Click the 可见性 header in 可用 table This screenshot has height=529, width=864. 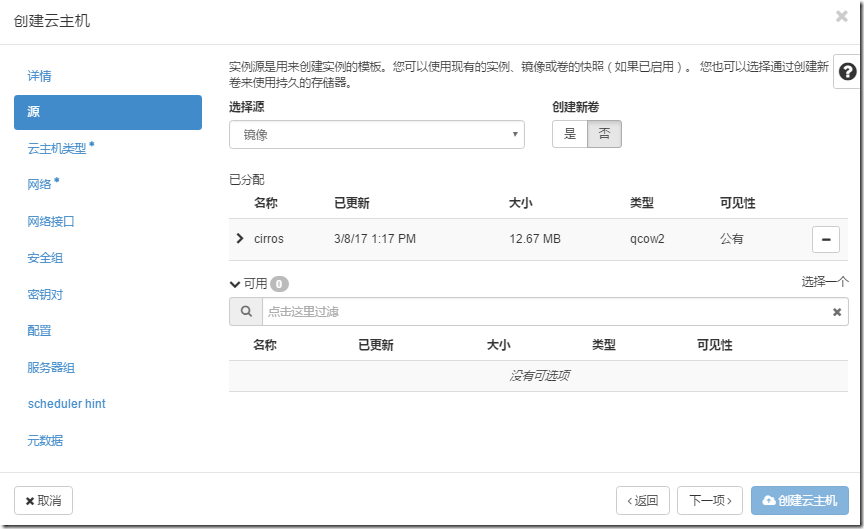(x=715, y=345)
